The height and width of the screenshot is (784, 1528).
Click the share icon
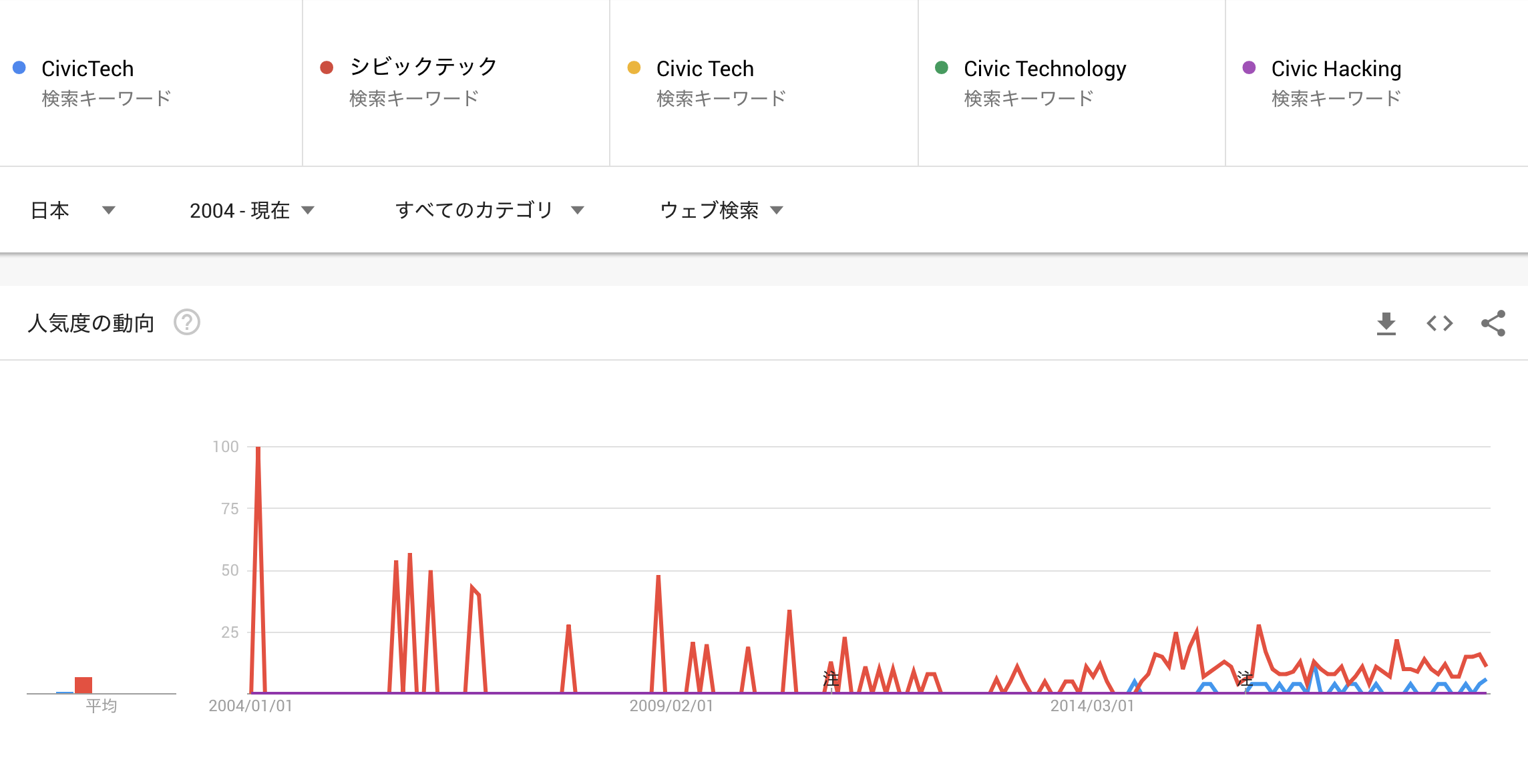click(x=1493, y=323)
